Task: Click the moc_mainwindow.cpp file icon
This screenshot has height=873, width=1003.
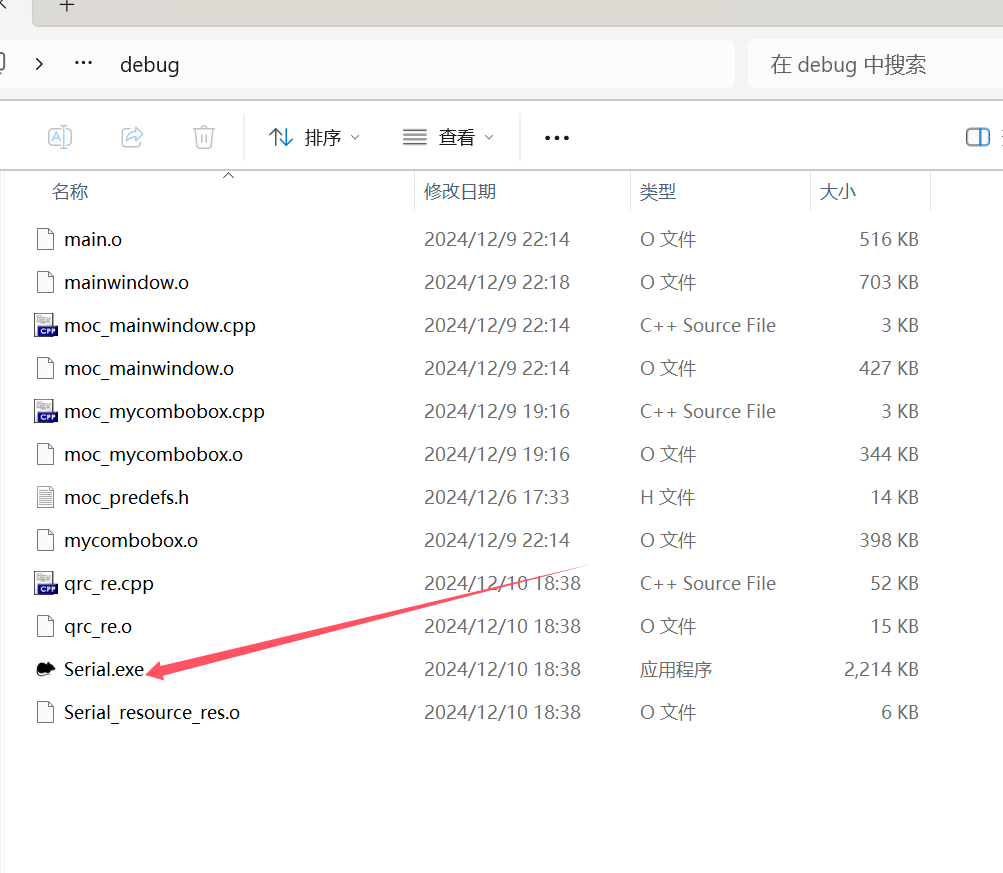Action: coord(45,325)
